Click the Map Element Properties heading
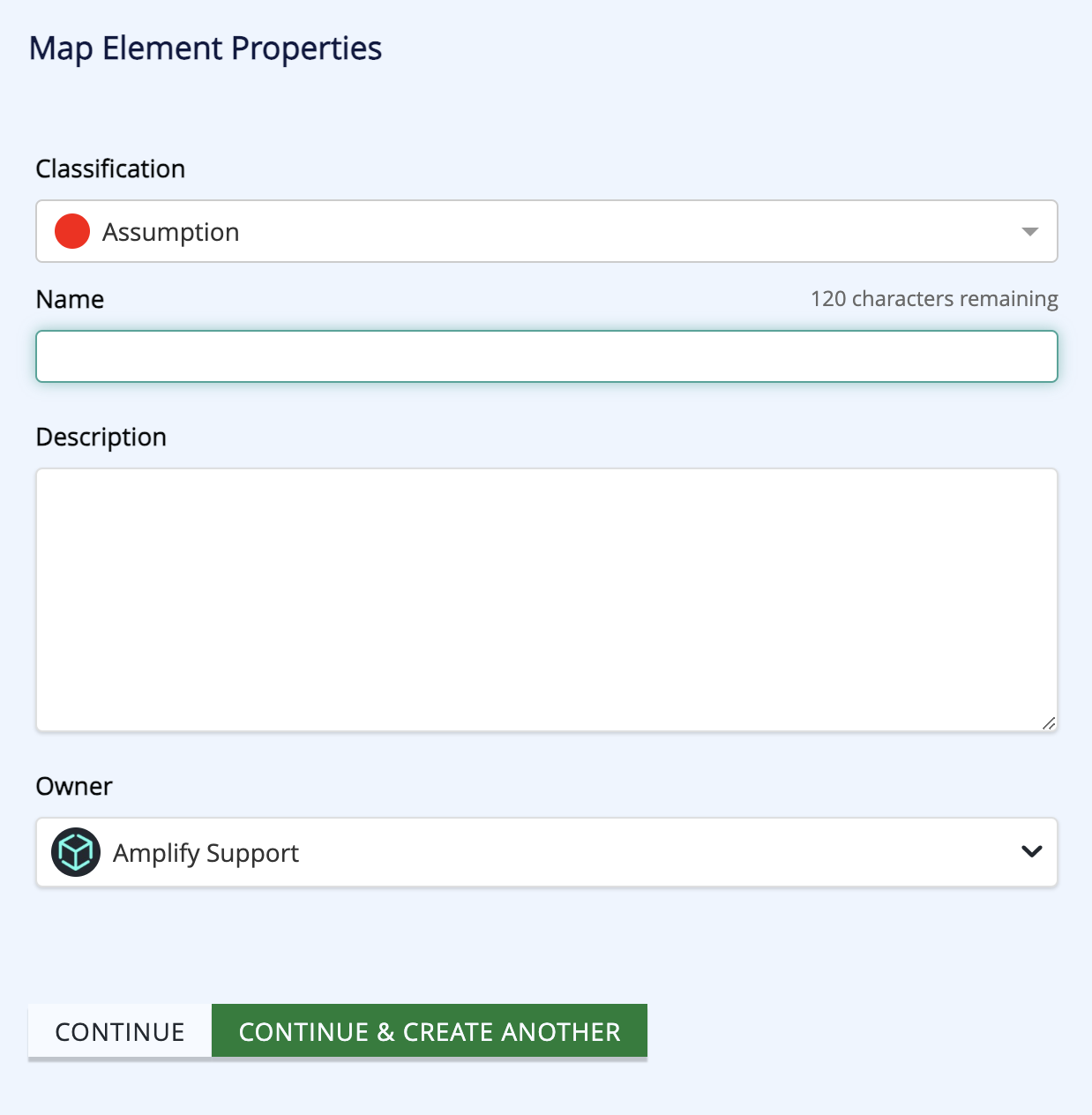This screenshot has width=1092, height=1115. pos(206,49)
